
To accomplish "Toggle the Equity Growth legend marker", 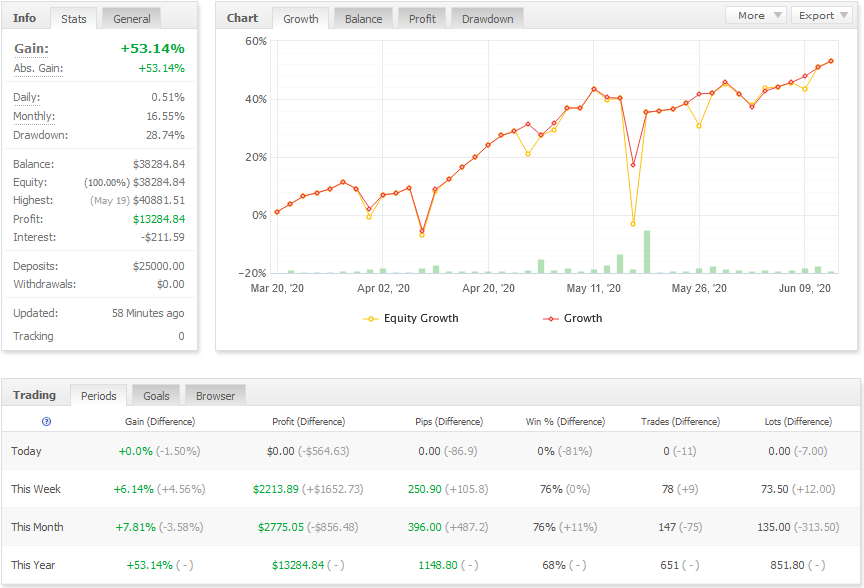I will [370, 319].
